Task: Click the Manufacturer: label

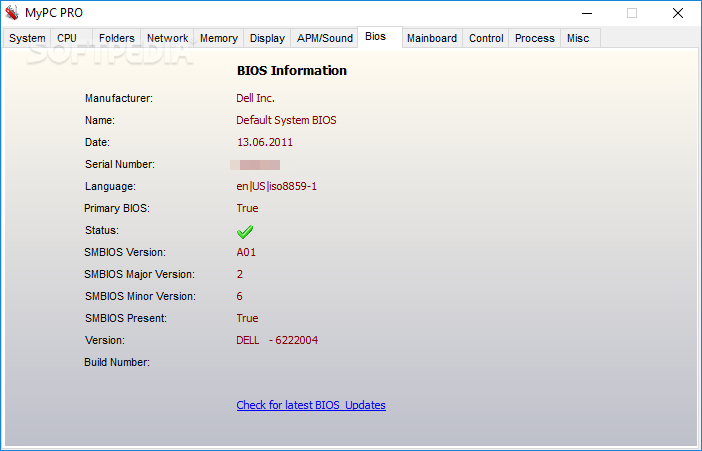Action: [x=119, y=98]
